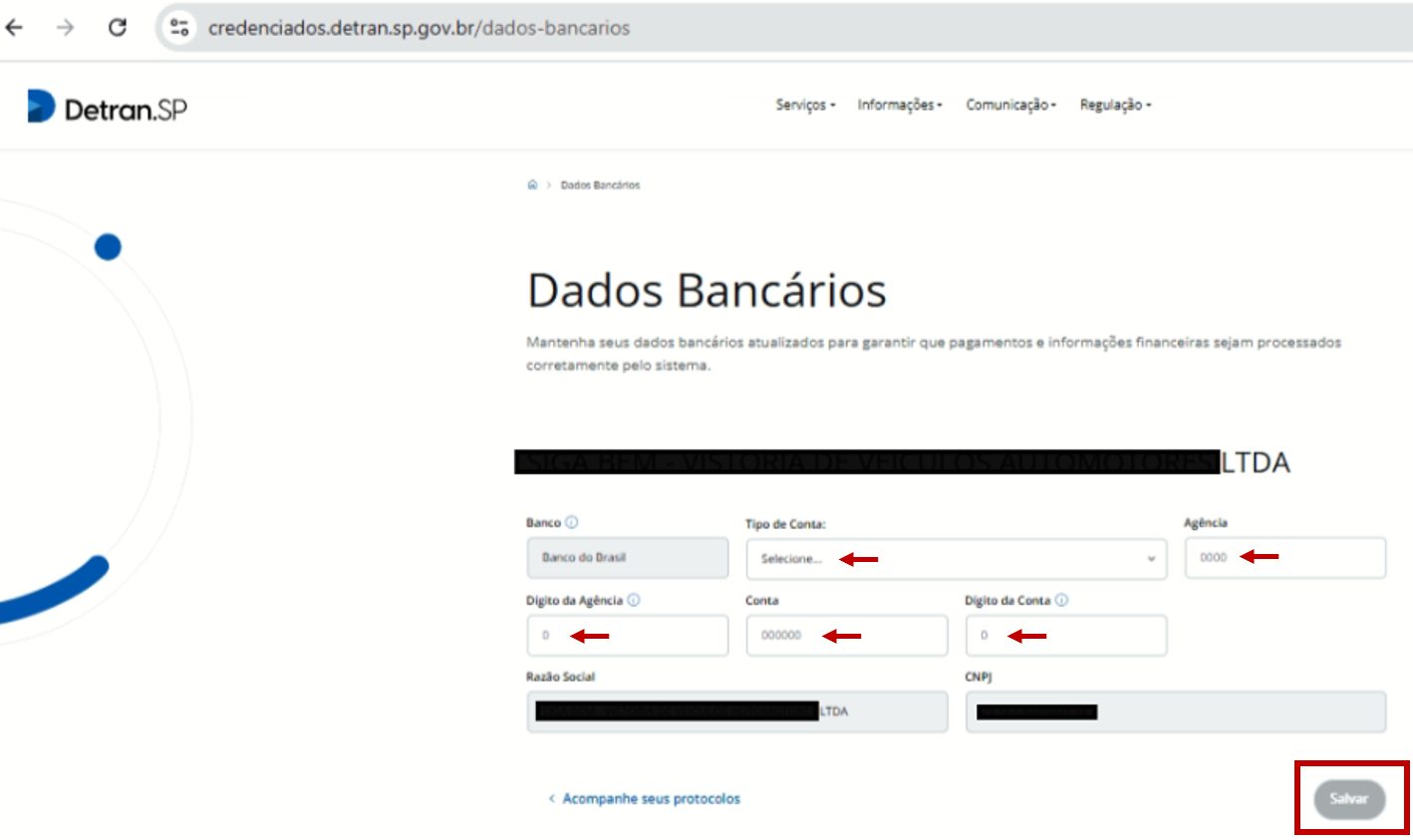Expand the Serviços menu
Screen dimensions: 1413x840
[x=806, y=105]
